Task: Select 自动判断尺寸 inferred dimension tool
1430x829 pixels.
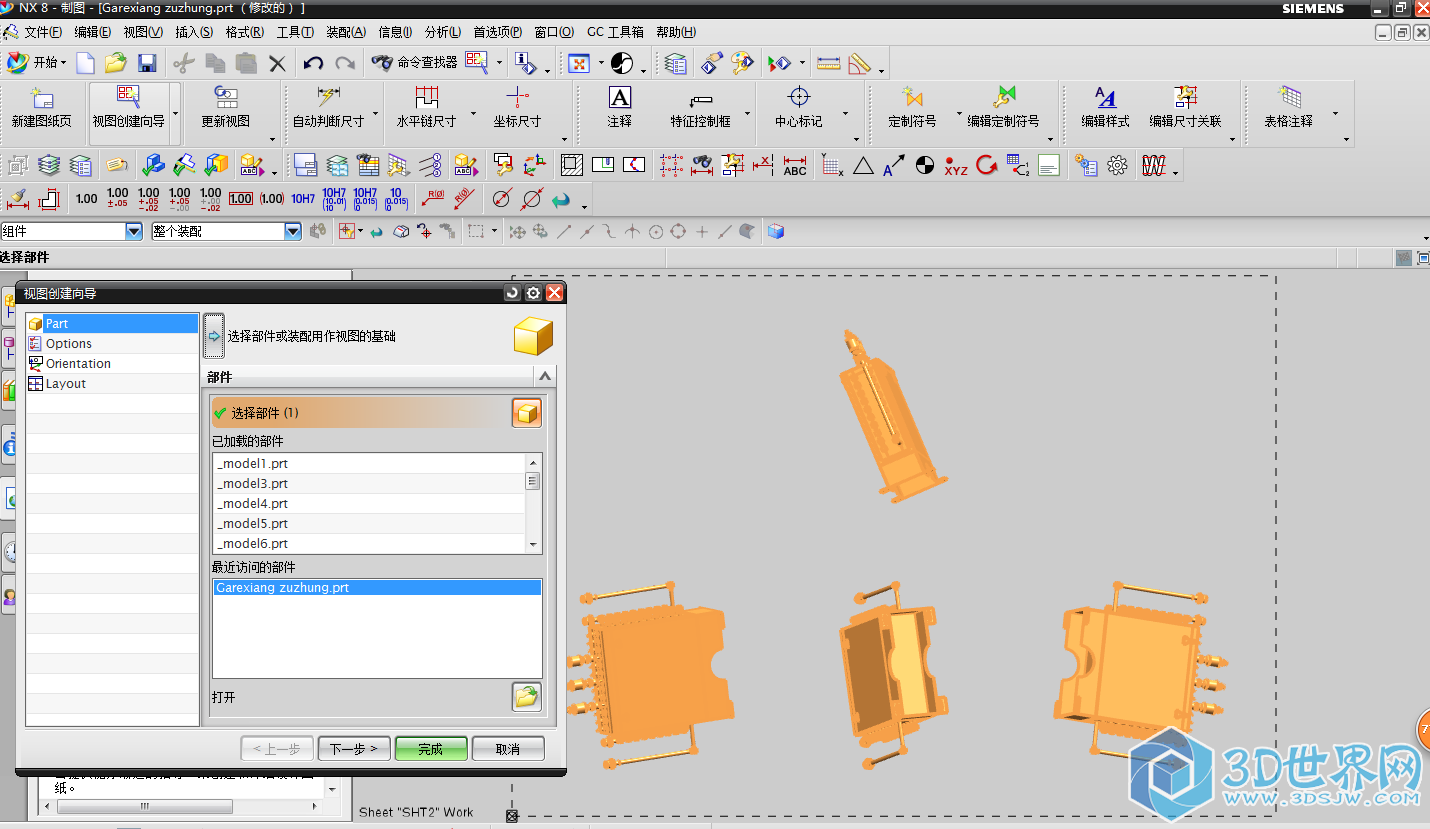Action: coord(328,108)
